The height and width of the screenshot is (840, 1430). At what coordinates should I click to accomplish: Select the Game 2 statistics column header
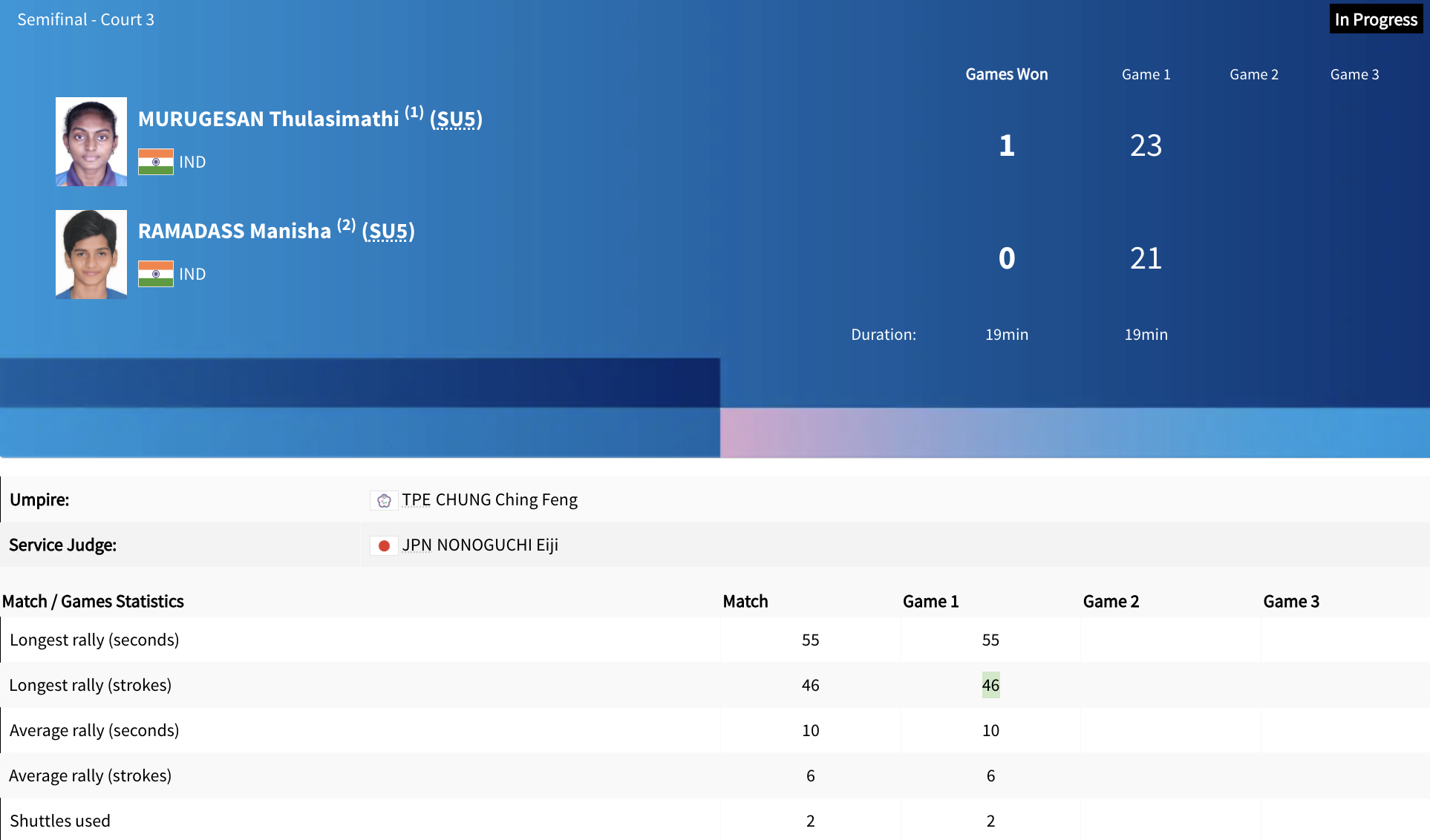point(1111,602)
